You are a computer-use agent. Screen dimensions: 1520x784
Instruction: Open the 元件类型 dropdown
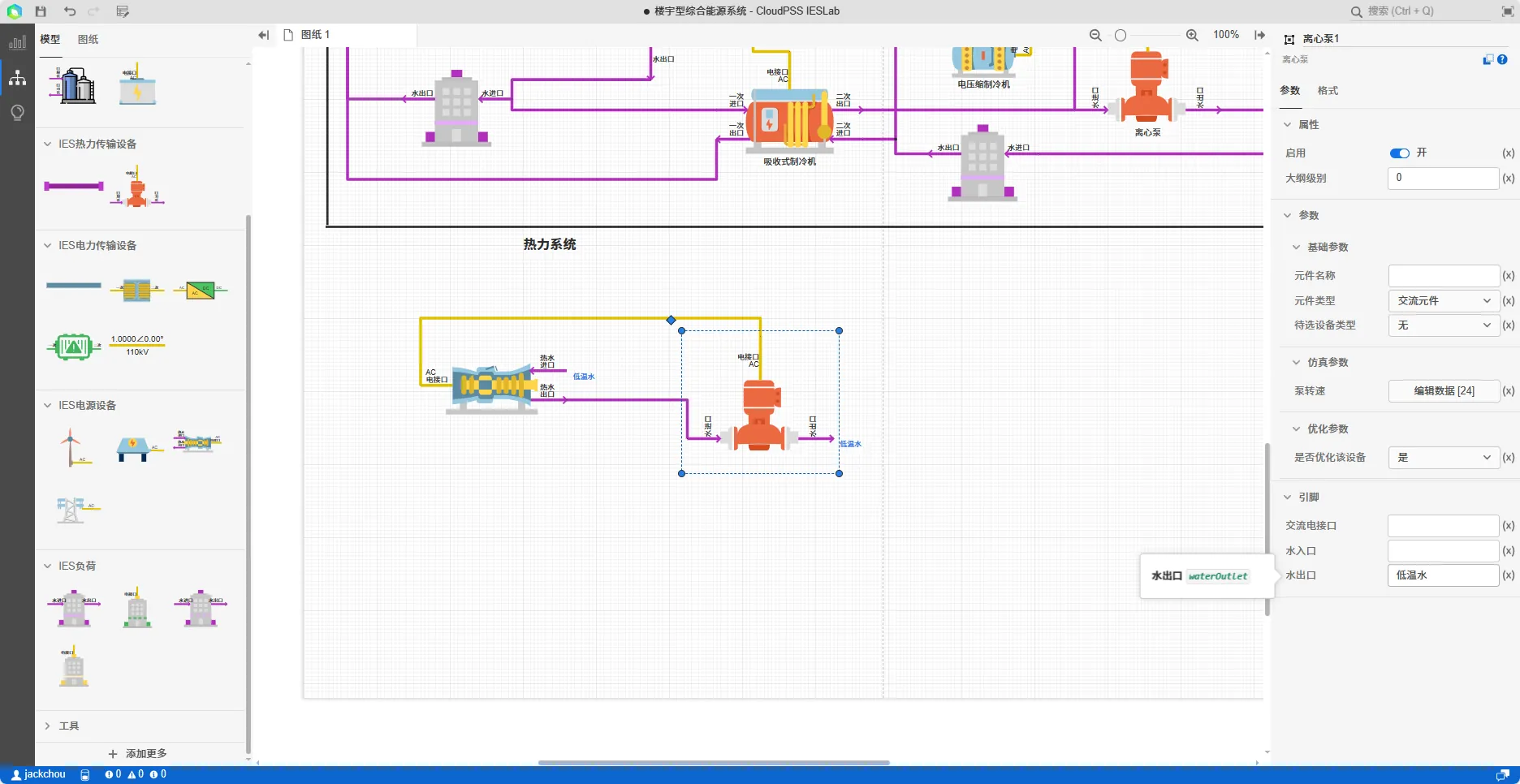(1444, 300)
